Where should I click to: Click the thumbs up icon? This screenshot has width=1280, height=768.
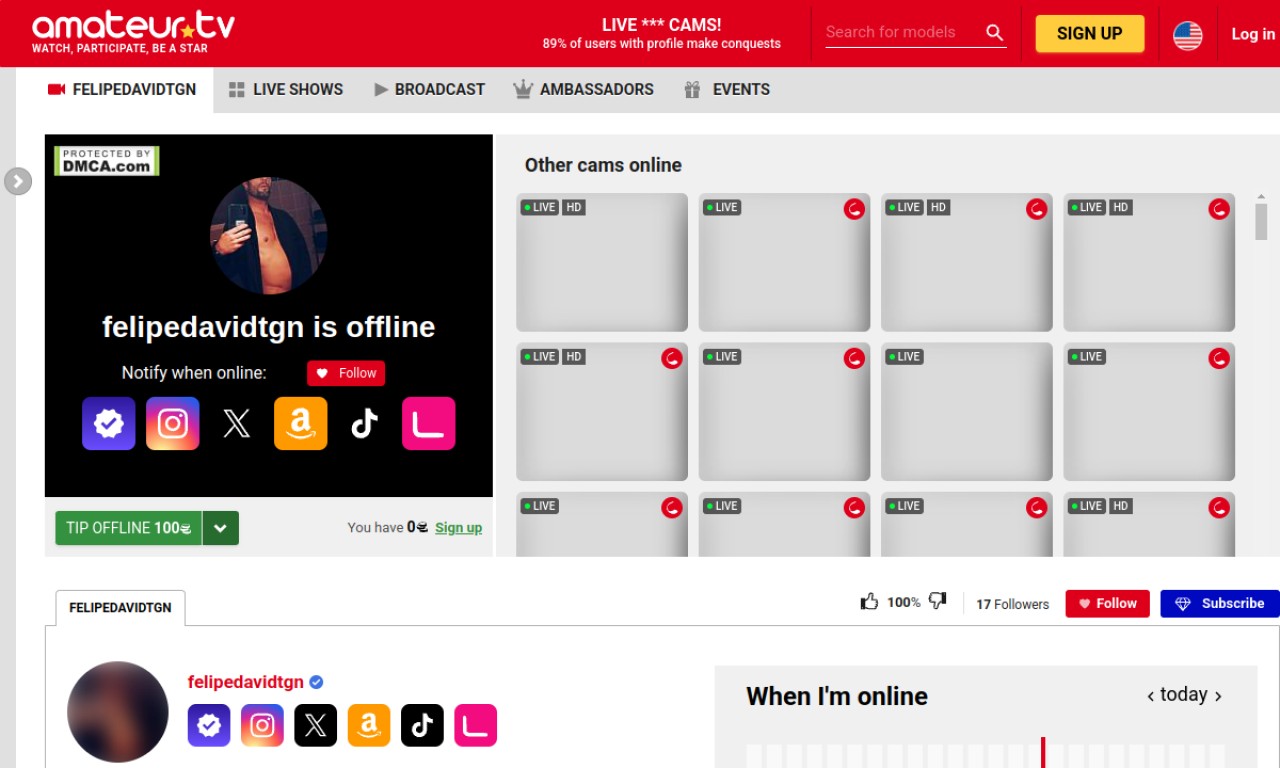point(869,601)
